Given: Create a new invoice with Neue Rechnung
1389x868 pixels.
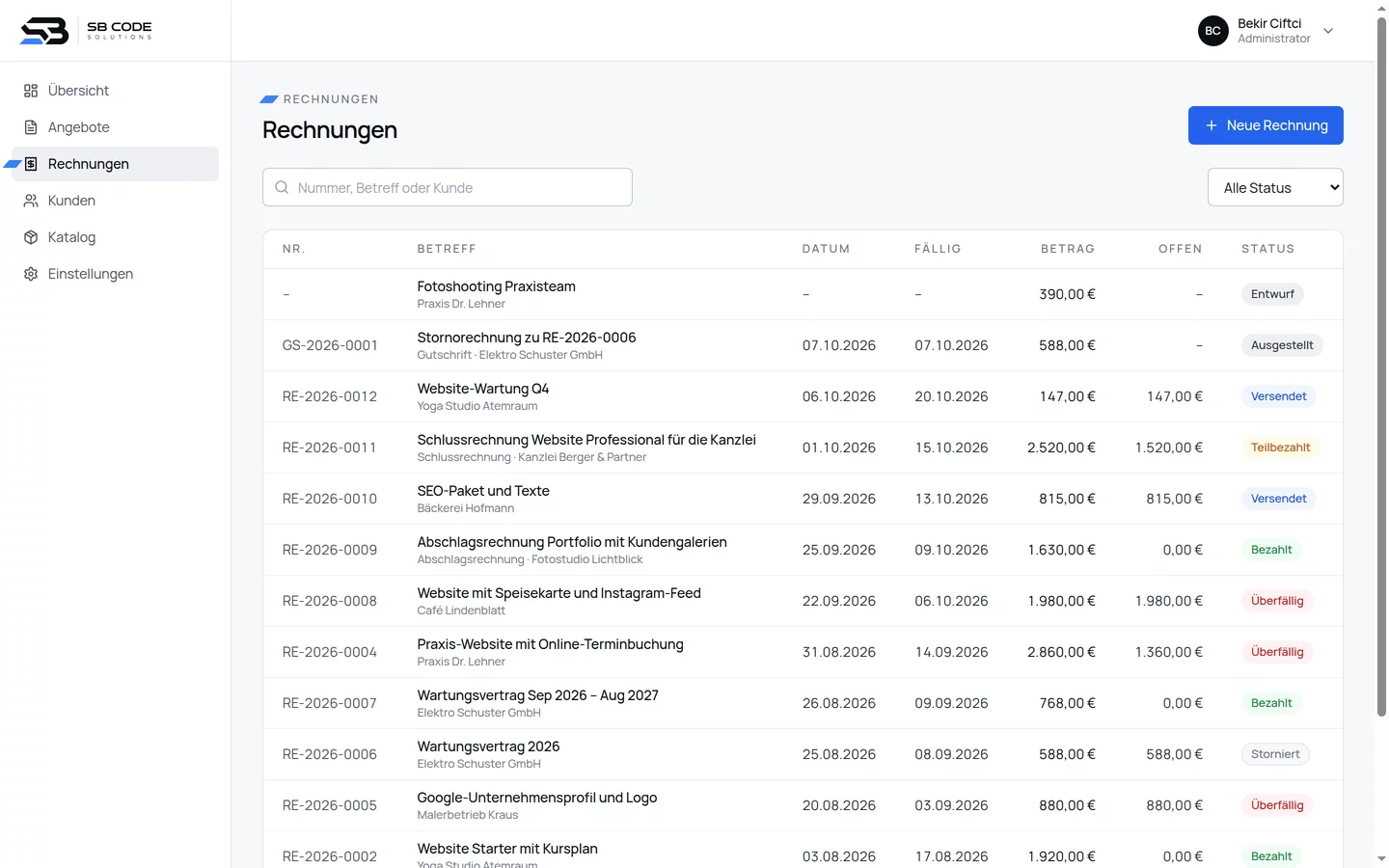Looking at the screenshot, I should pos(1266,125).
